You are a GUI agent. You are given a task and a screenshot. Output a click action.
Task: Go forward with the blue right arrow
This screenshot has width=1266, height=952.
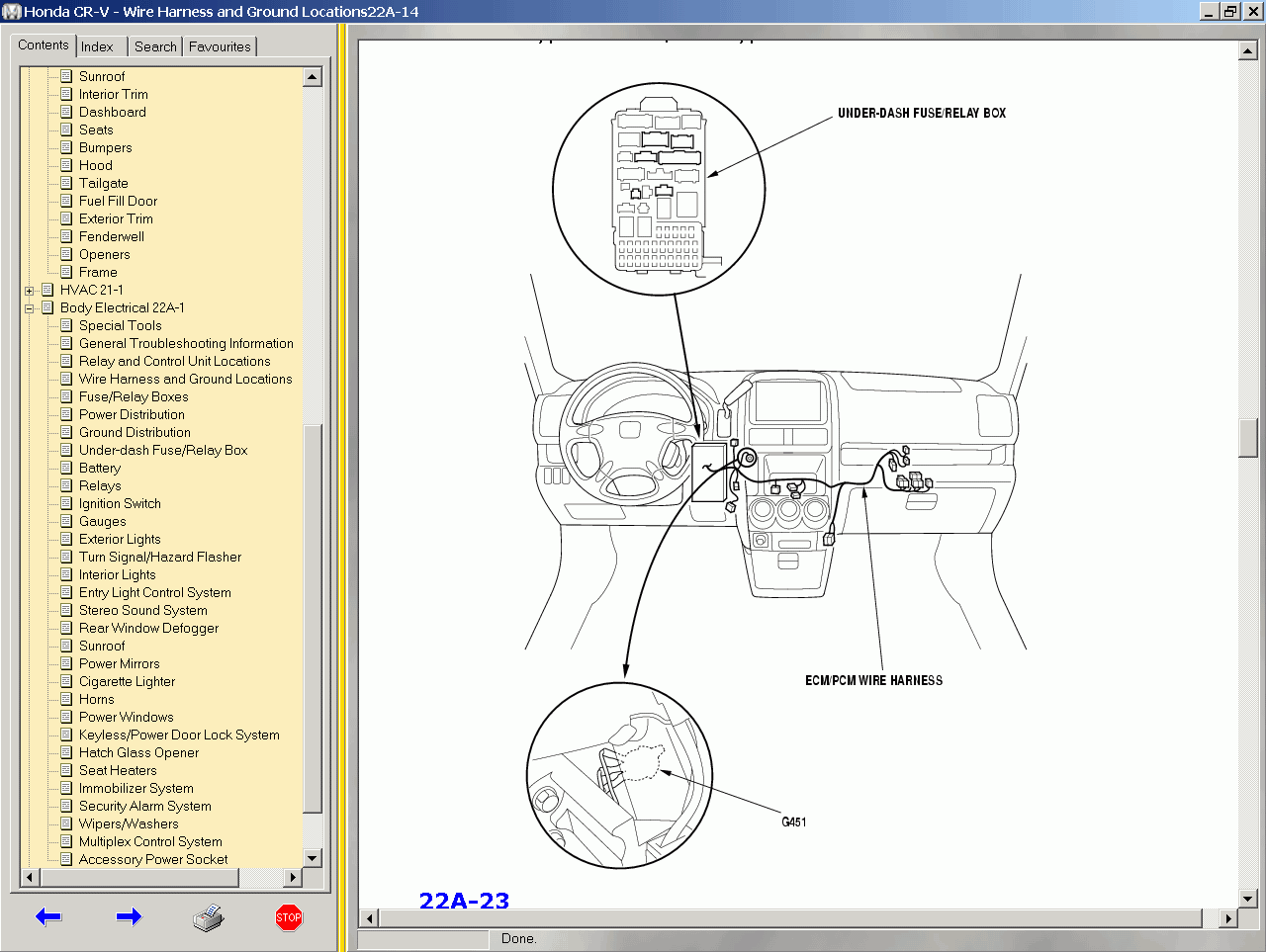(x=129, y=916)
